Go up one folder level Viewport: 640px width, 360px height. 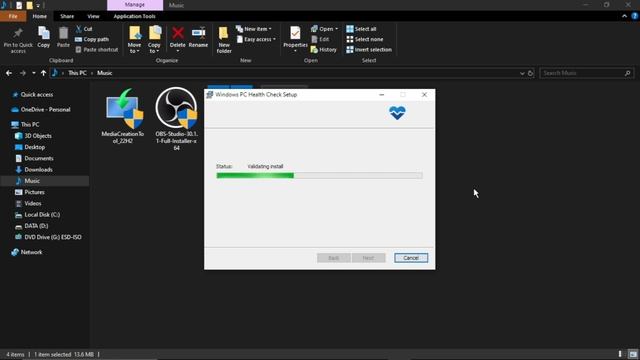(x=43, y=73)
